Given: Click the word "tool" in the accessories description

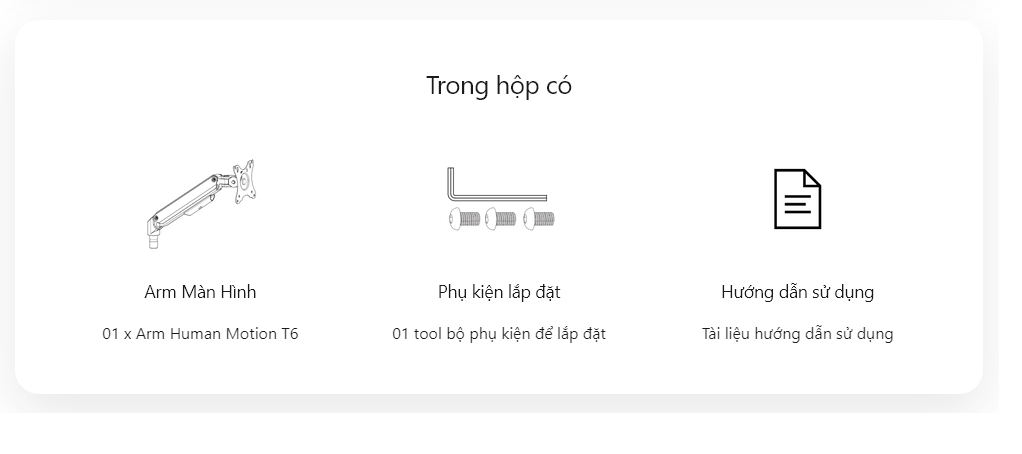Looking at the screenshot, I should click(x=428, y=334).
